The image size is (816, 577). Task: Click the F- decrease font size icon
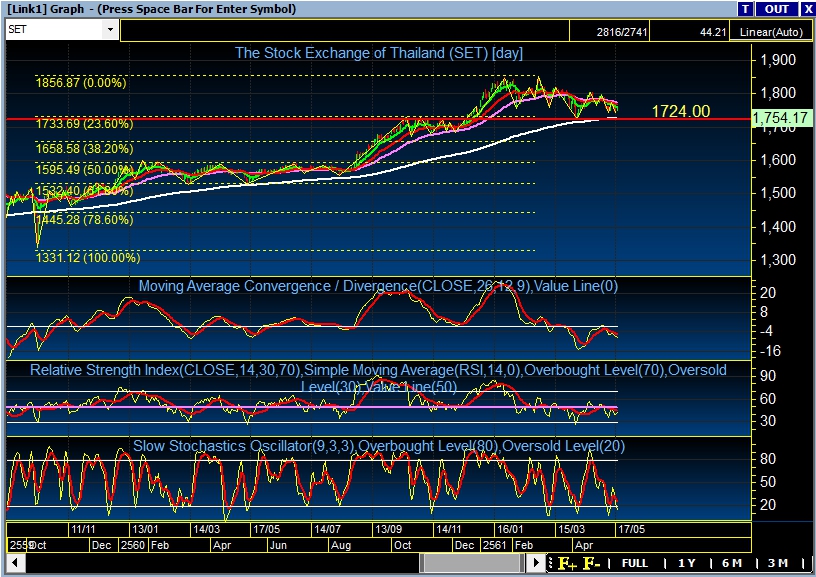point(592,563)
